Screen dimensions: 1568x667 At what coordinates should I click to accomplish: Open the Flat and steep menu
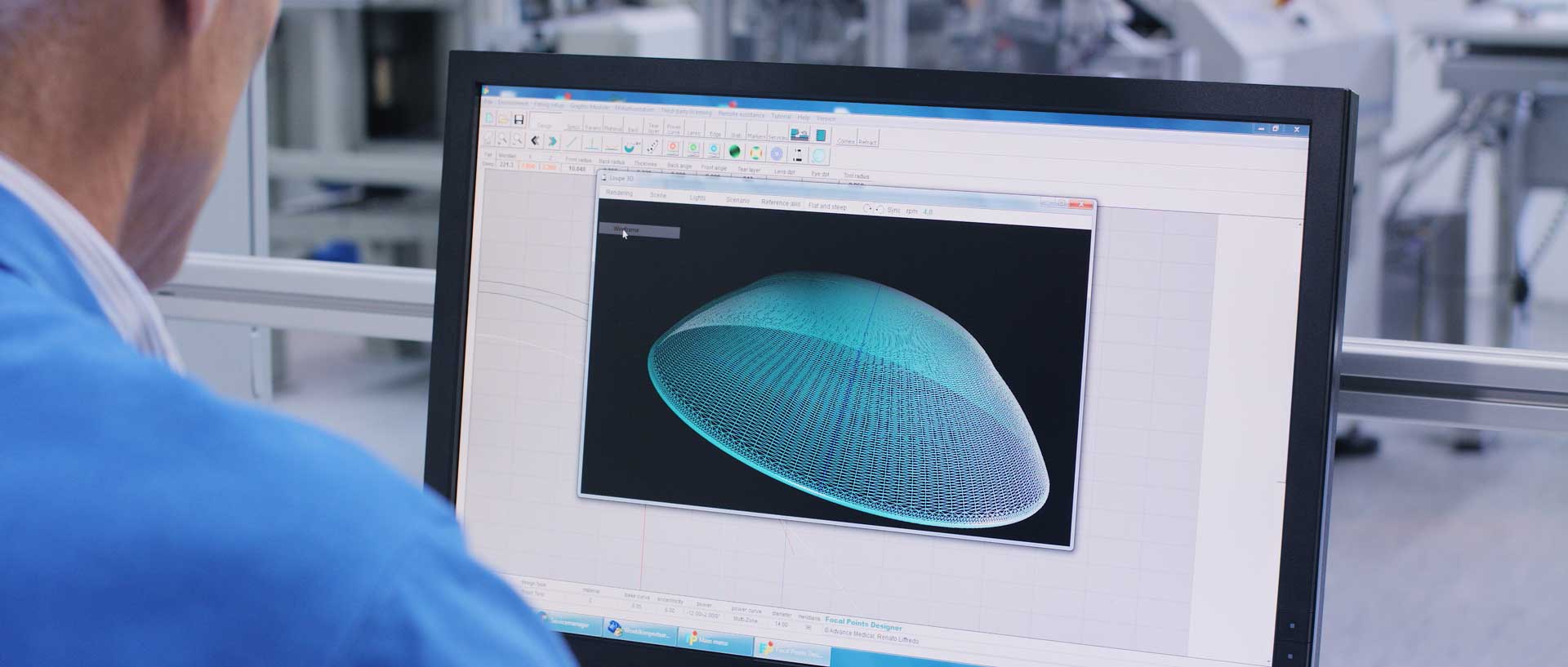pos(827,207)
